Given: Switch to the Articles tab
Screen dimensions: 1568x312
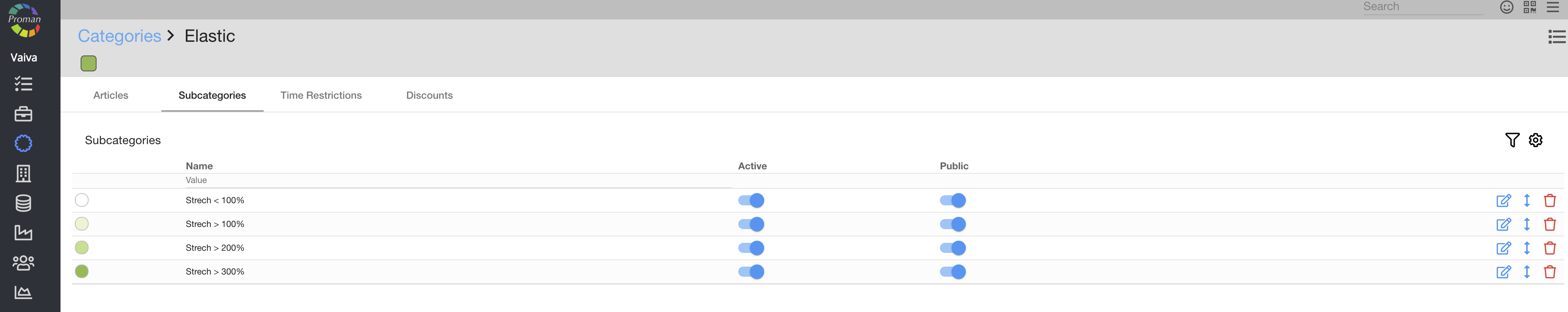Looking at the screenshot, I should [x=111, y=95].
